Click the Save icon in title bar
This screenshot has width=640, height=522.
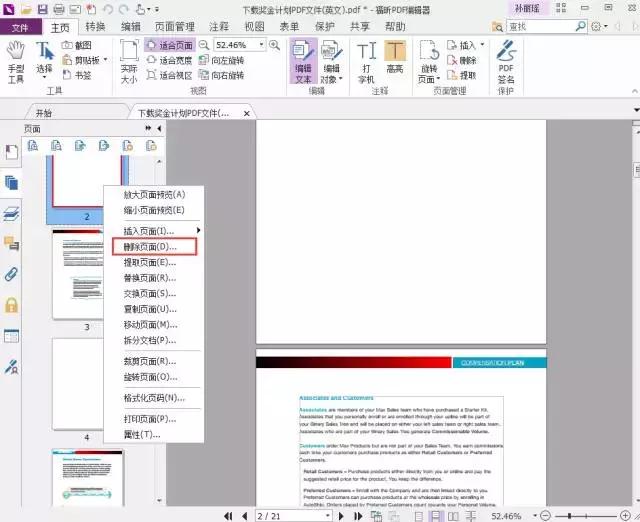pos(42,9)
